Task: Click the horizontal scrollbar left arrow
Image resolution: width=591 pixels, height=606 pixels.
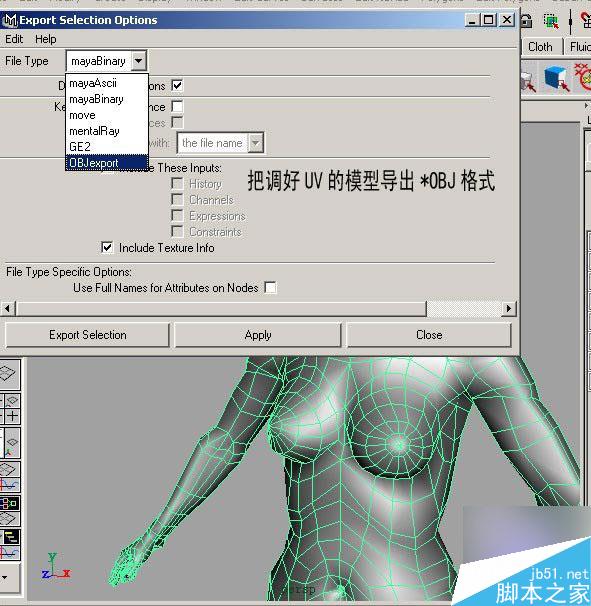Action: point(8,308)
